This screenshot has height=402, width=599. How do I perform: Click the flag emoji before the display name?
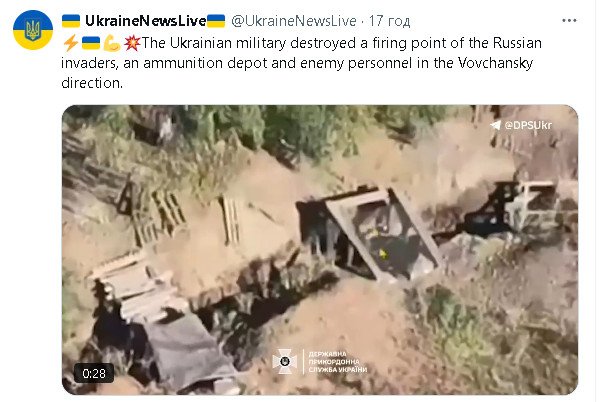tap(71, 21)
